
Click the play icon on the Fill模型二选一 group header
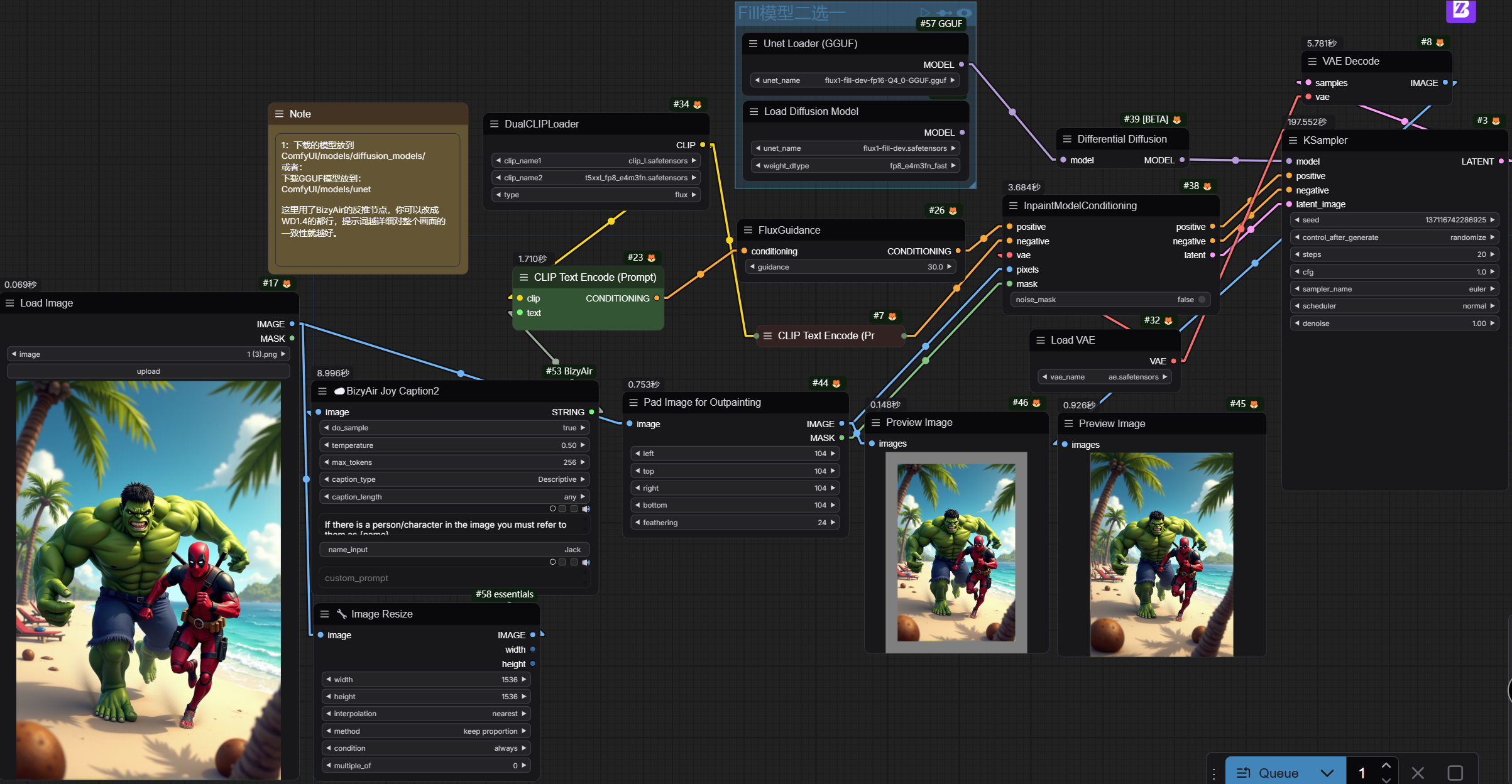[x=925, y=13]
